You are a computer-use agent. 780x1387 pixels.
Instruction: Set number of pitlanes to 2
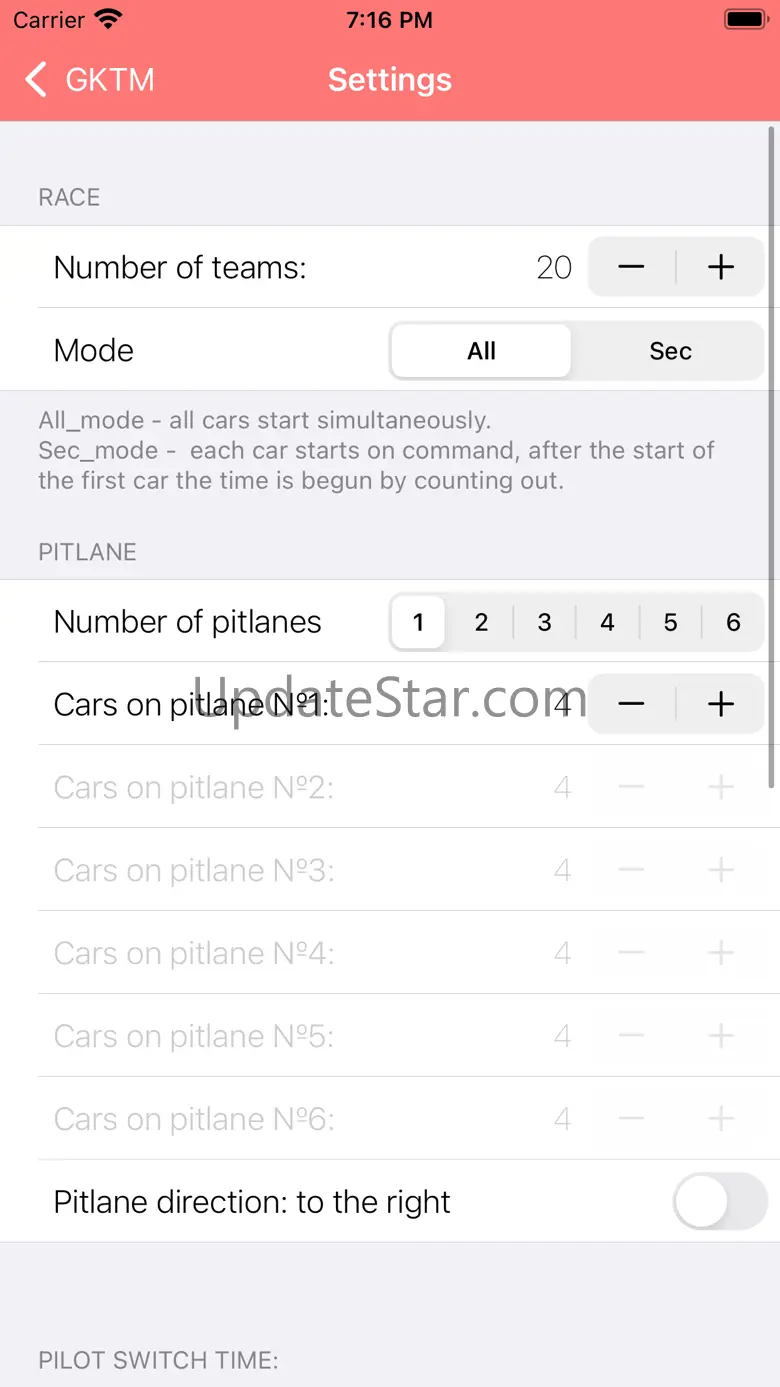click(481, 622)
